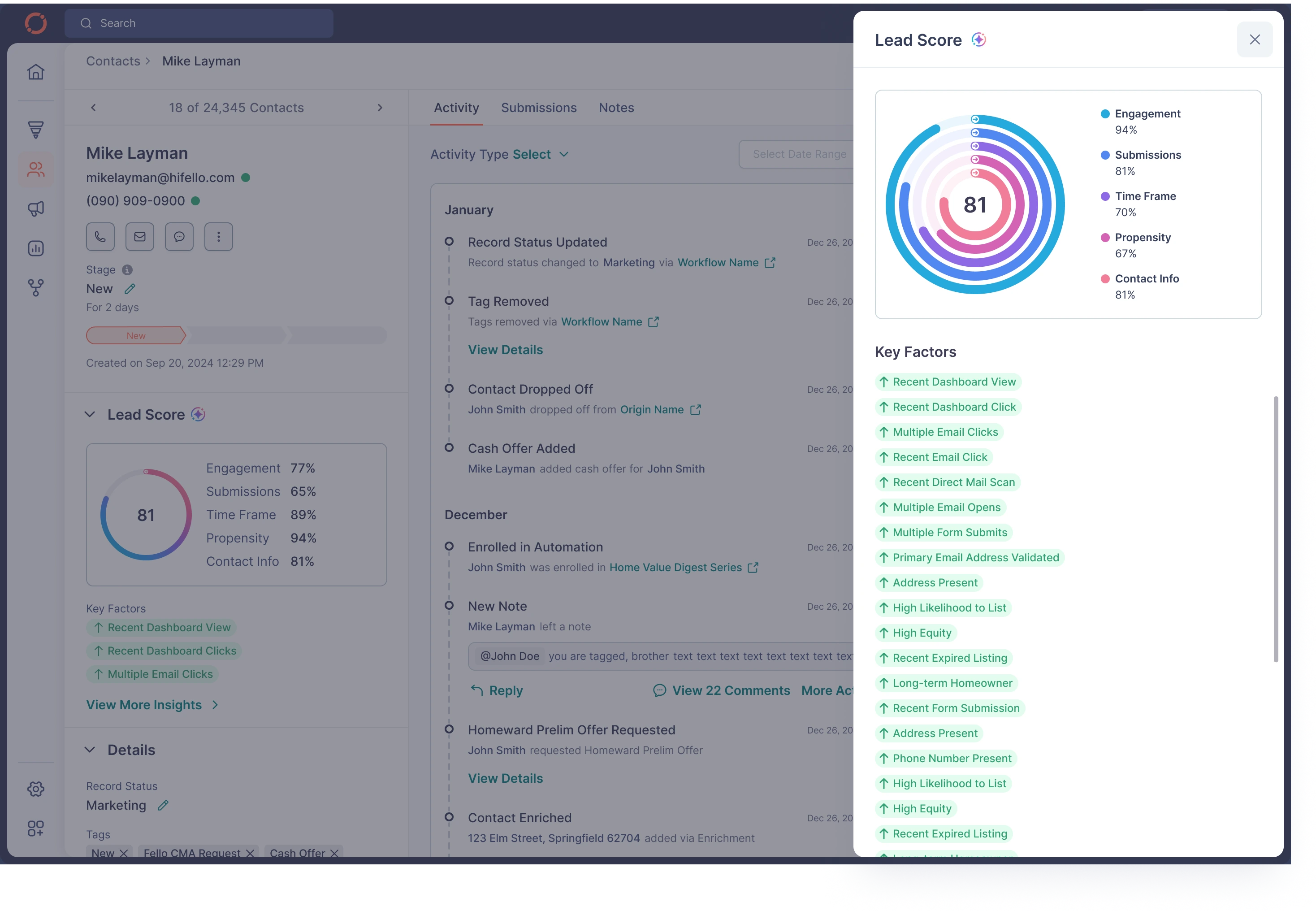Viewport: 1316px width, 911px height.
Task: Open the chat message icon button
Action: (x=179, y=236)
